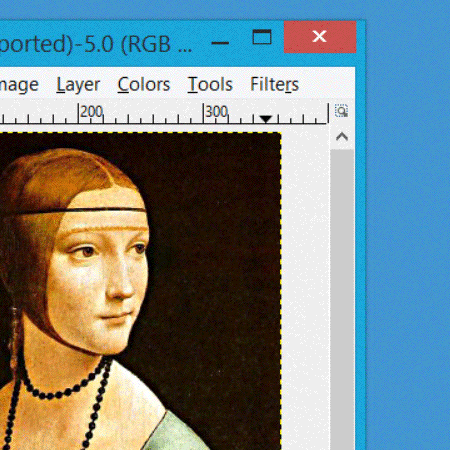Image resolution: width=450 pixels, height=450 pixels.
Task: Click the 200 mark on the horizontal ruler
Action: pyautogui.click(x=91, y=112)
